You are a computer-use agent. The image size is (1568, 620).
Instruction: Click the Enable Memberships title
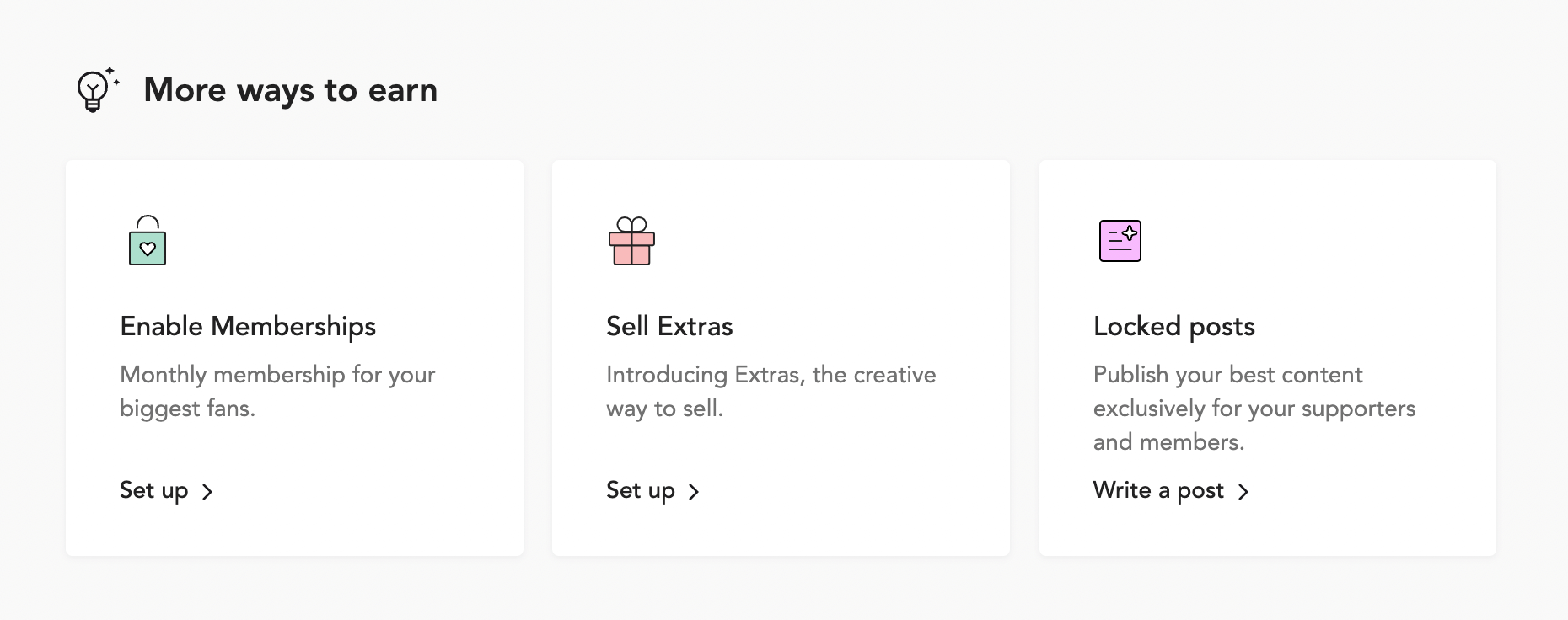click(248, 327)
